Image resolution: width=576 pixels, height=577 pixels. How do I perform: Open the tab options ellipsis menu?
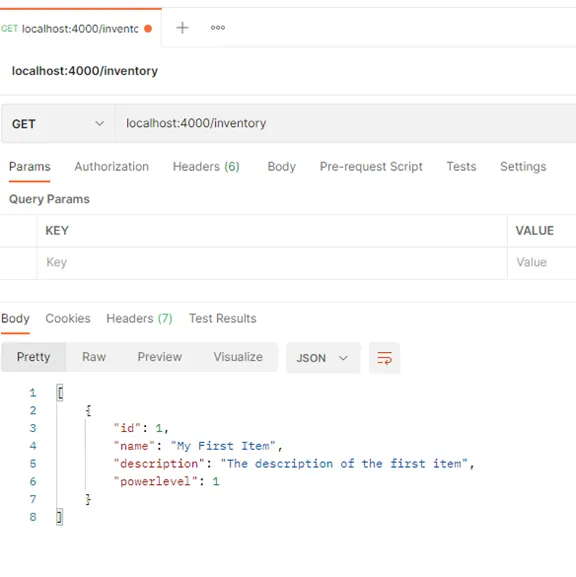(x=218, y=28)
